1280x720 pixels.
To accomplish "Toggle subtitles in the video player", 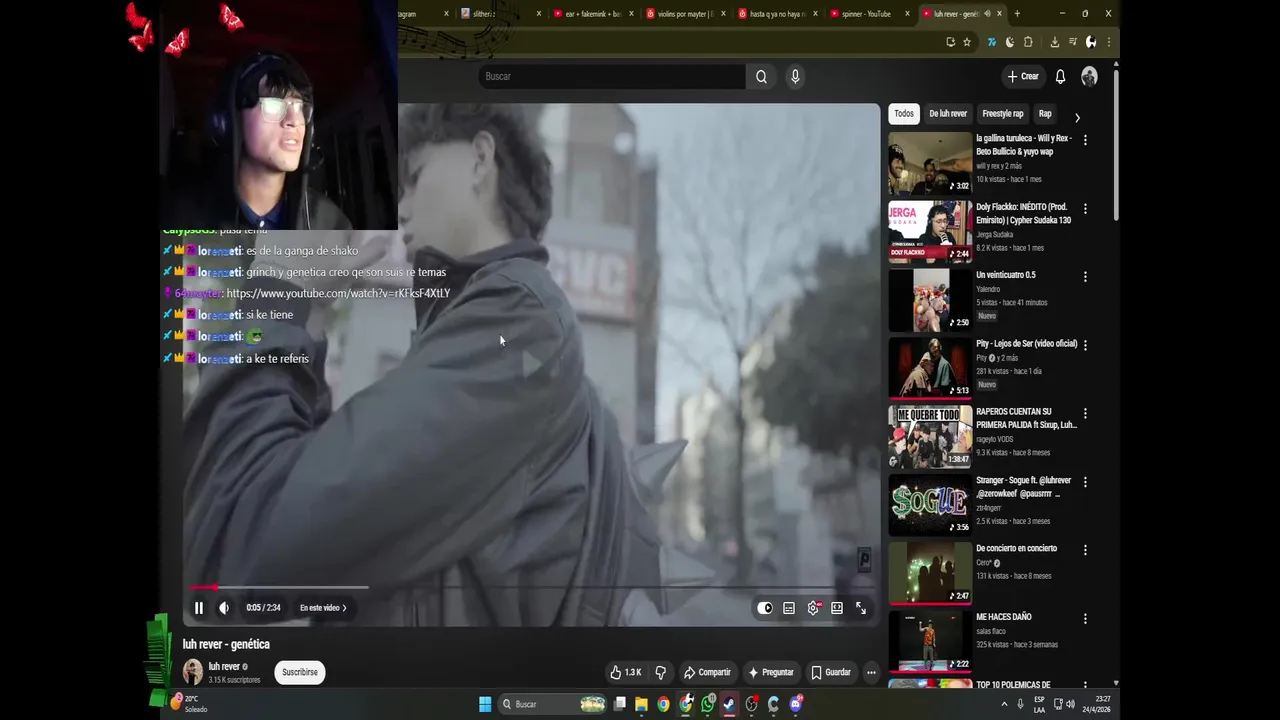I will (x=789, y=608).
